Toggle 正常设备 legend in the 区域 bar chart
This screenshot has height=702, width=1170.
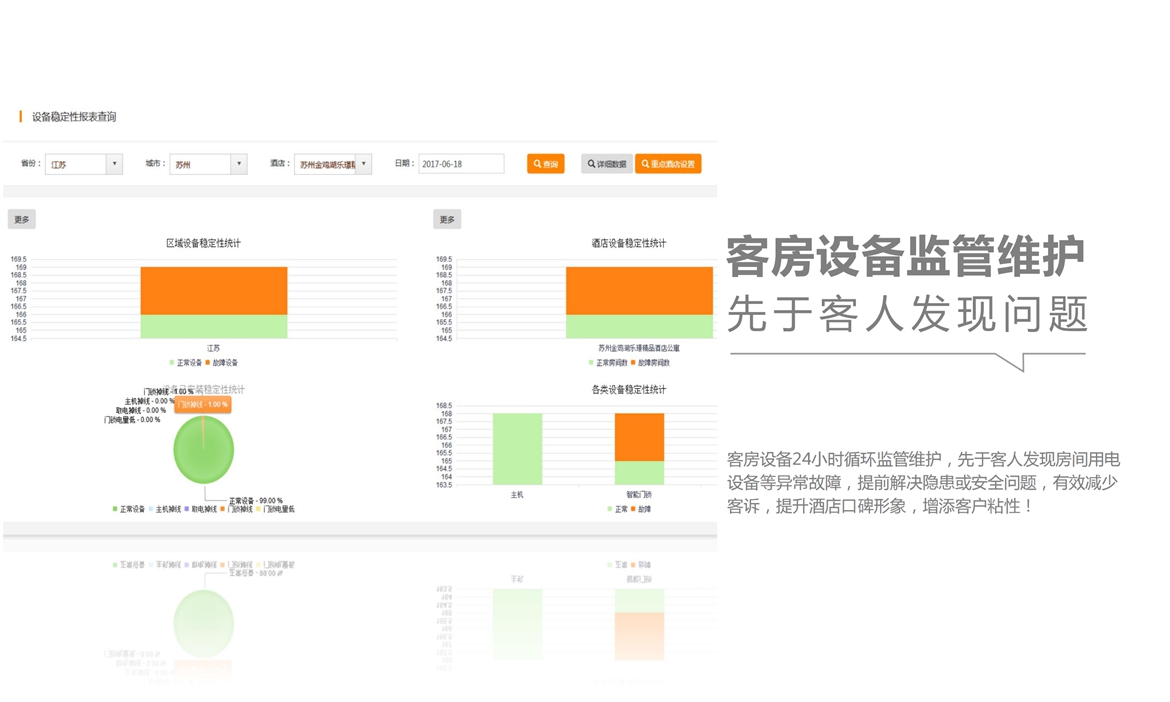[x=188, y=363]
